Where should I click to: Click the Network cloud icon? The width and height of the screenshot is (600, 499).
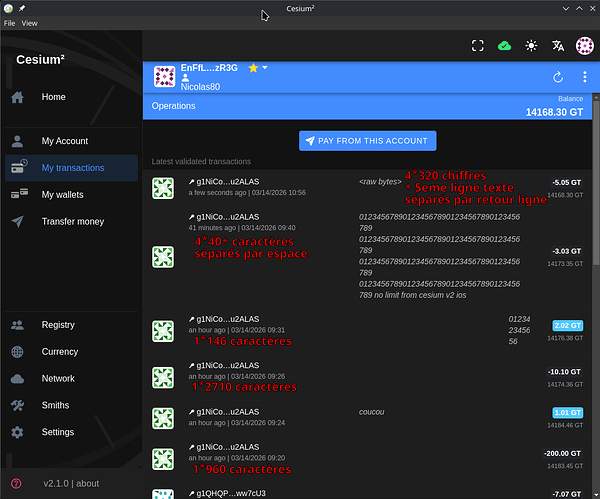(x=17, y=379)
